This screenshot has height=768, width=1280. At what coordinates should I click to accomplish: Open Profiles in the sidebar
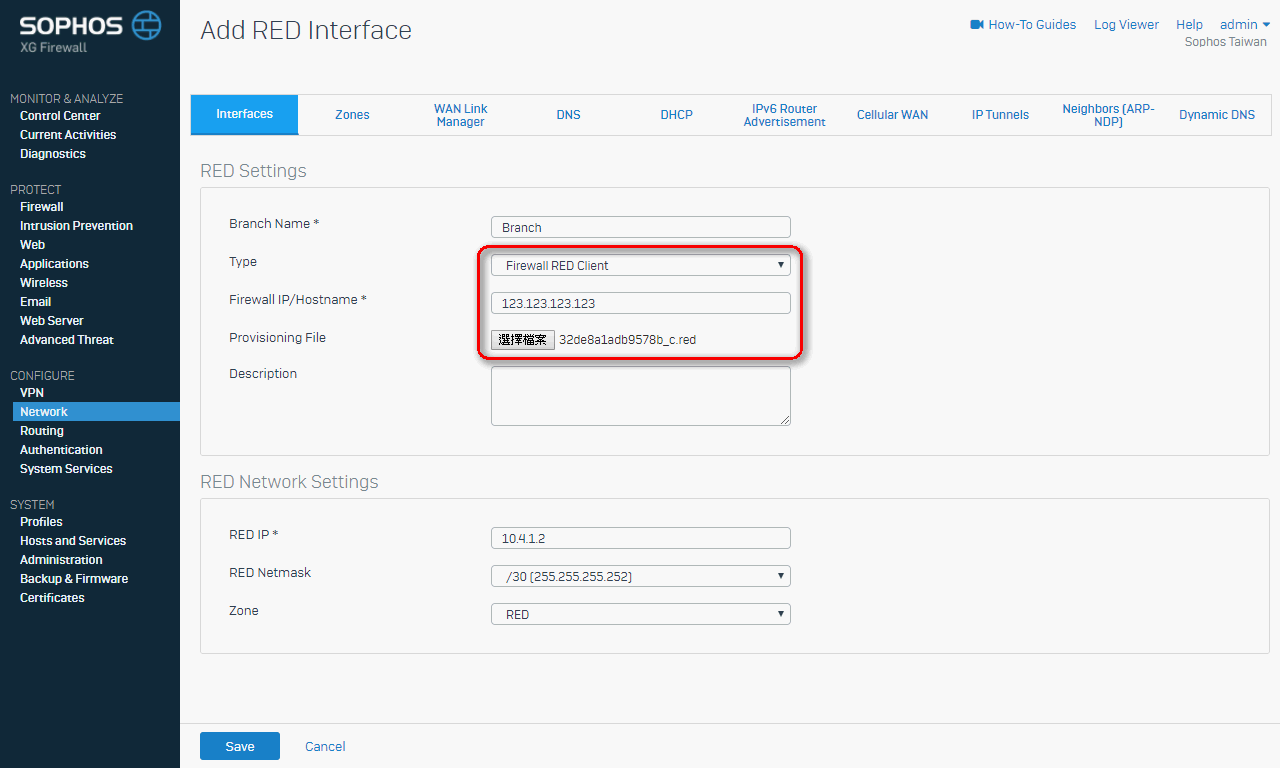pyautogui.click(x=41, y=522)
